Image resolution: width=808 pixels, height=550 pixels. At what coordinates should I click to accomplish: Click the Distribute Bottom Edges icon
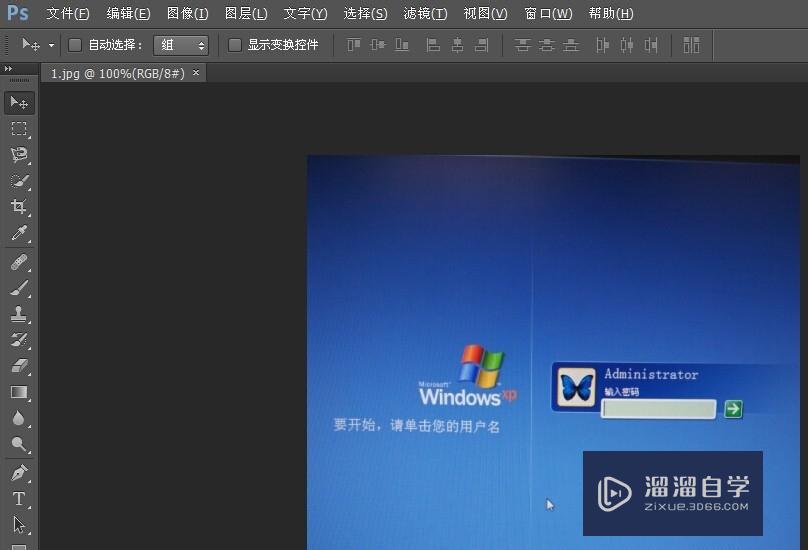[x=571, y=45]
